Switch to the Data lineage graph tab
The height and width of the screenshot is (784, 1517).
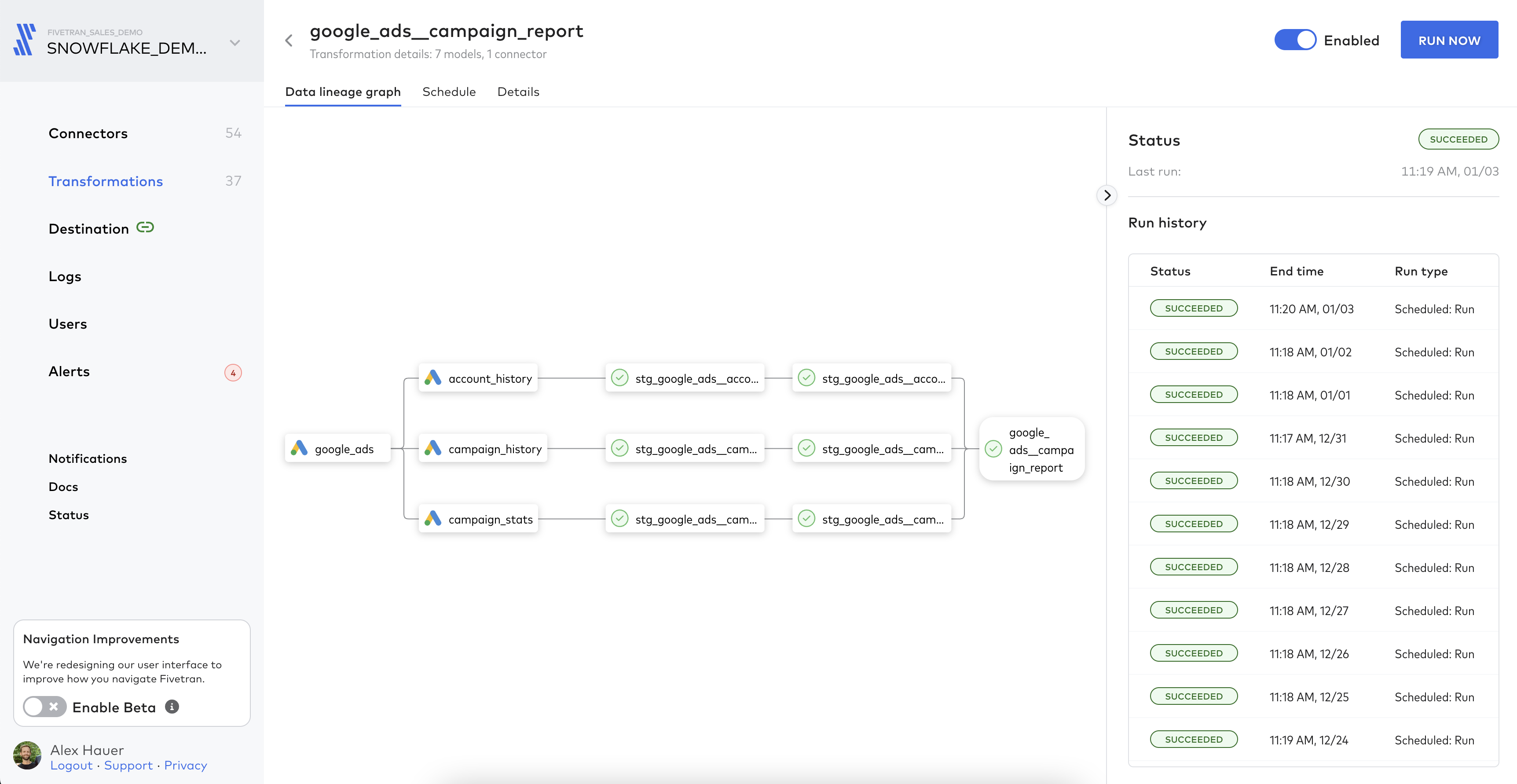pyautogui.click(x=343, y=92)
